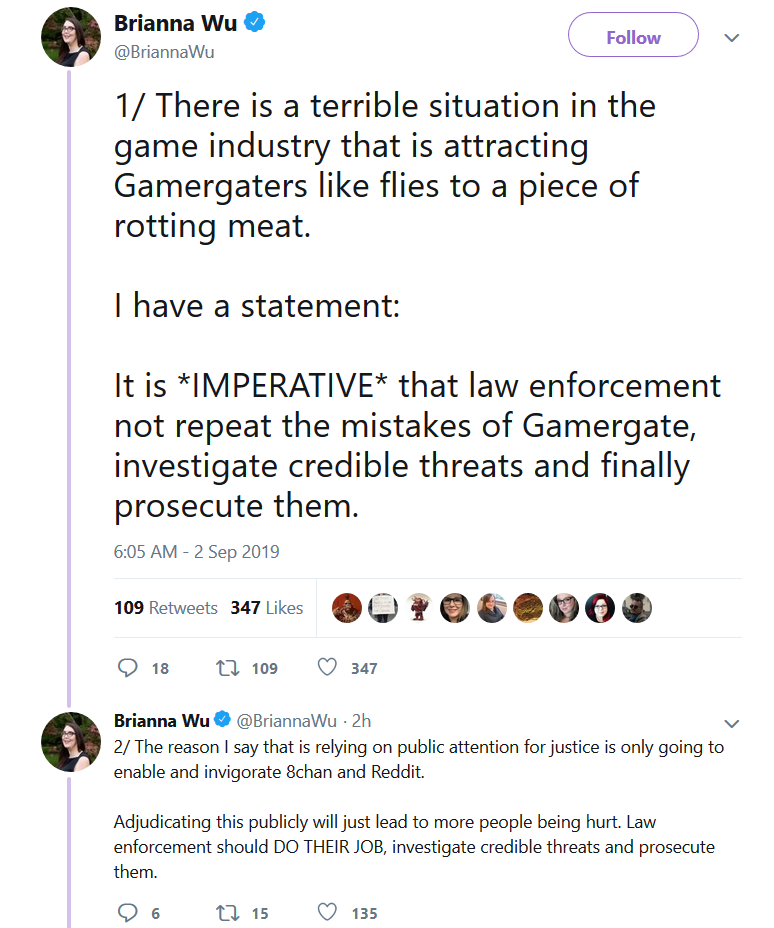
Task: Click the last liker avatar in the row
Action: point(637,608)
